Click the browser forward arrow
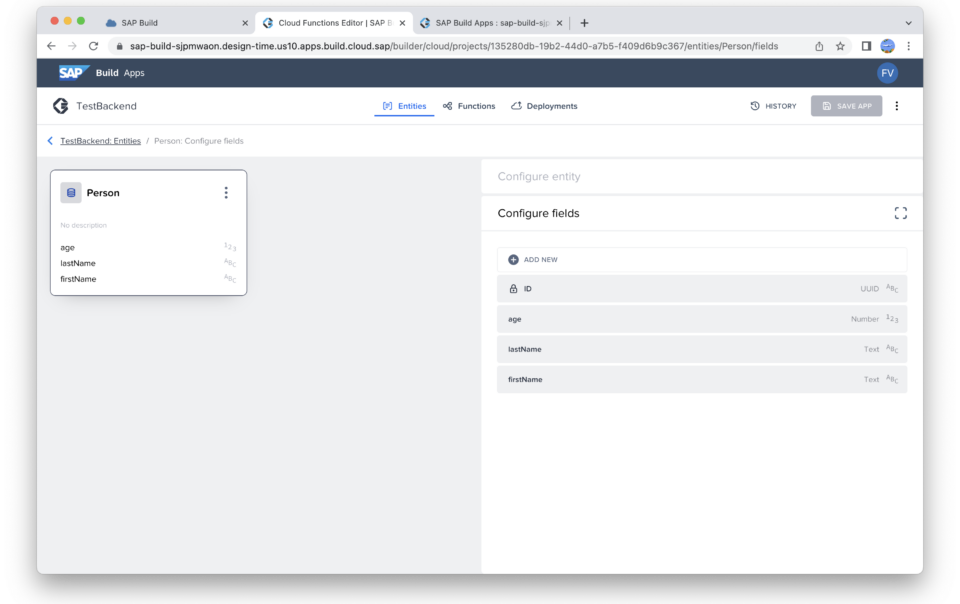Screen dimensions: 960x604 coord(72,46)
